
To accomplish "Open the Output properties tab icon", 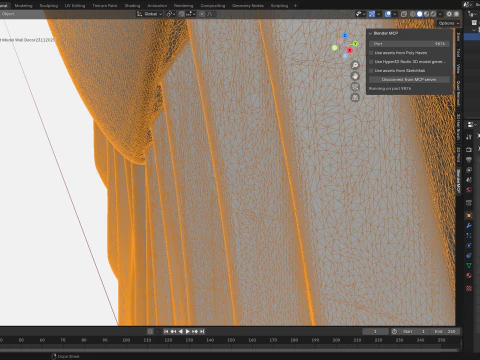I will tap(469, 160).
